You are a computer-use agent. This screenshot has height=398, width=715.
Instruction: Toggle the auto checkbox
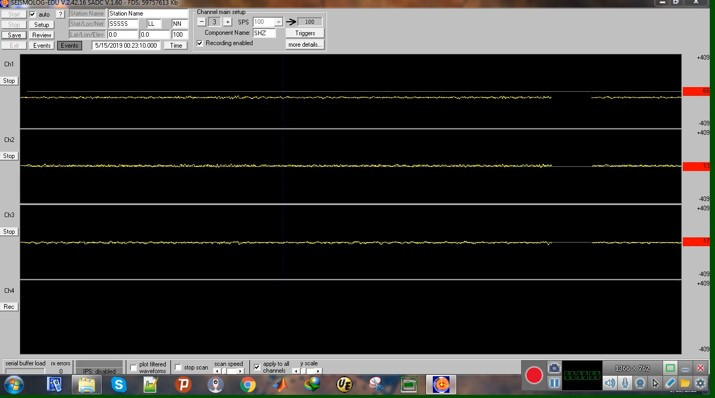pyautogui.click(x=32, y=14)
